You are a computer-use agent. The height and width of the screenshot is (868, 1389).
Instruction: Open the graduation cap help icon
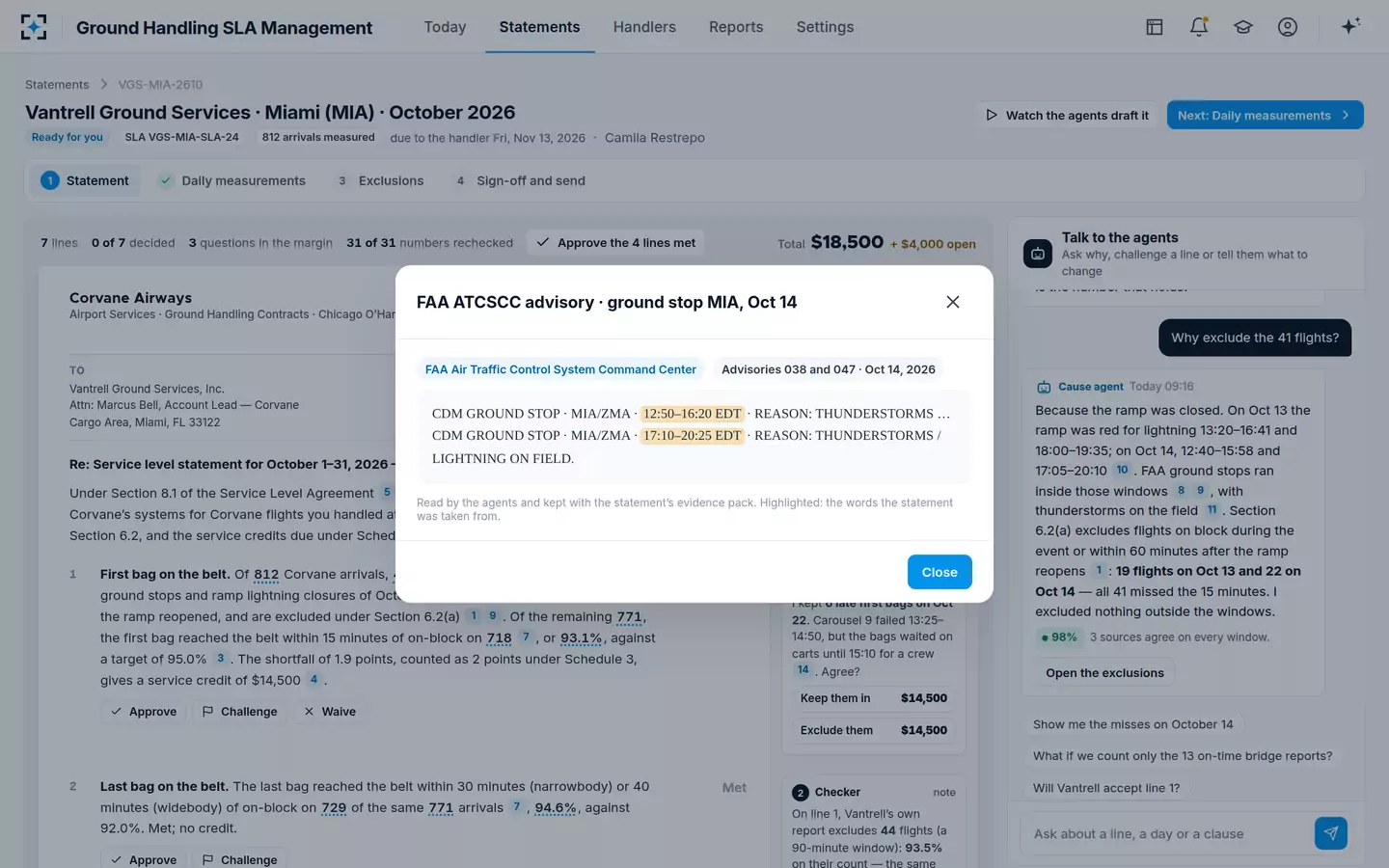1243,27
